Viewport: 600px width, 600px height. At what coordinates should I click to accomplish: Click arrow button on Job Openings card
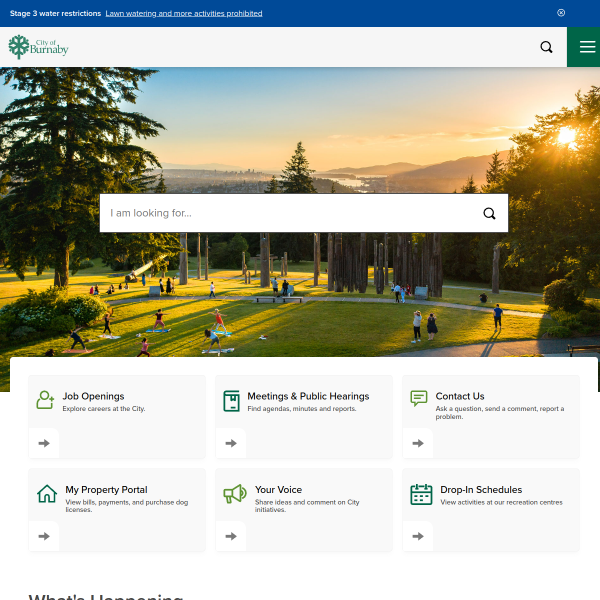point(44,443)
